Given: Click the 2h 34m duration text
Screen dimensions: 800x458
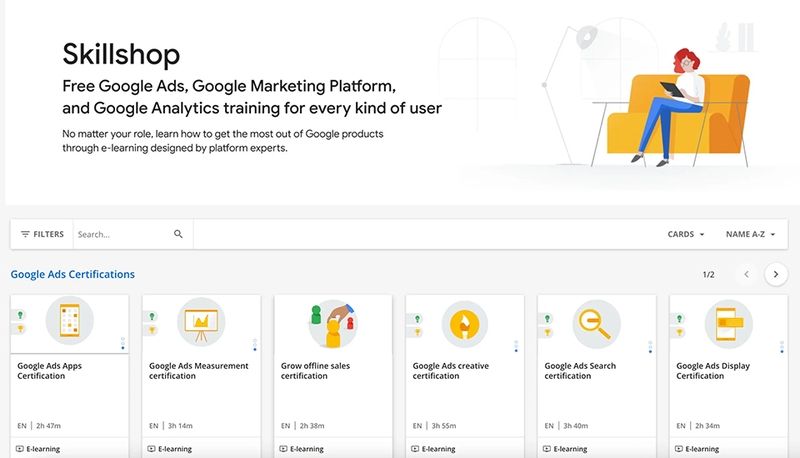Looking at the screenshot, I should [707, 425].
